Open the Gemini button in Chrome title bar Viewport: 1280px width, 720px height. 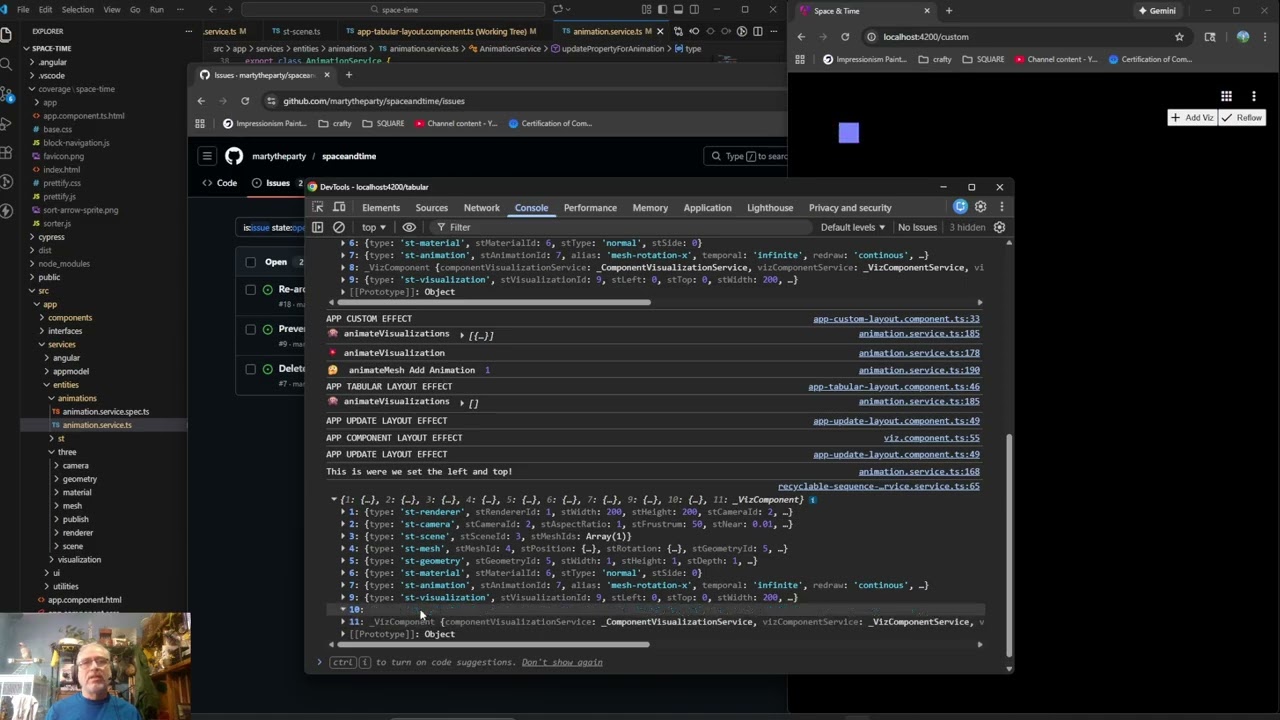coord(1157,11)
